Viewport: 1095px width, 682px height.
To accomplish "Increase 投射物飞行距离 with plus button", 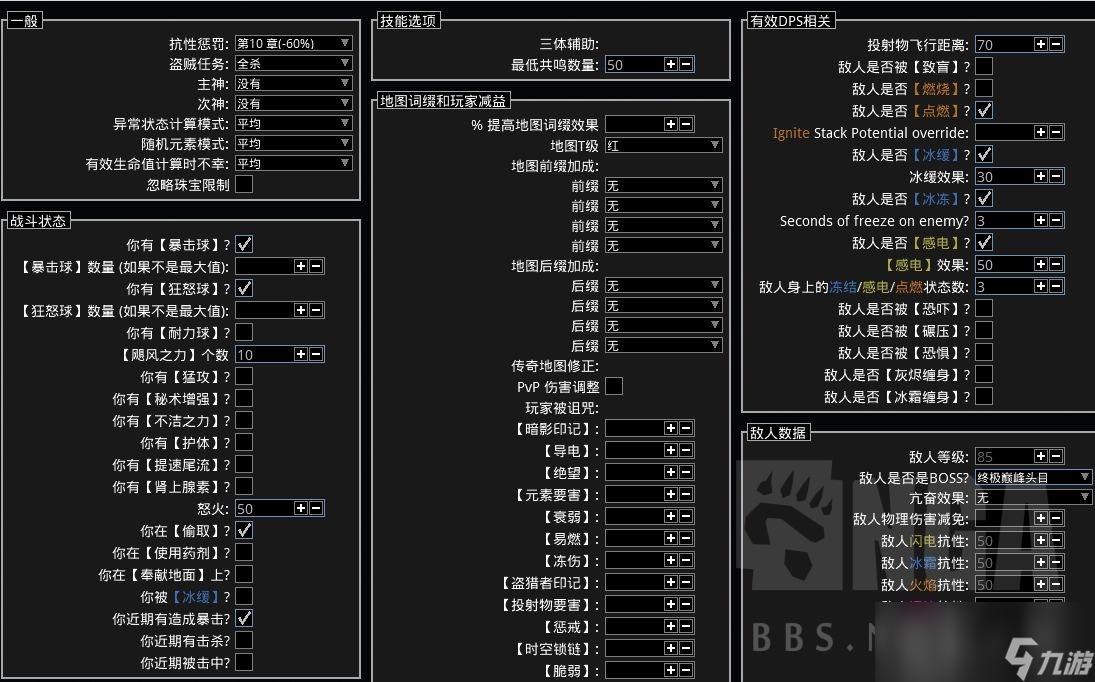I will pos(1041,44).
